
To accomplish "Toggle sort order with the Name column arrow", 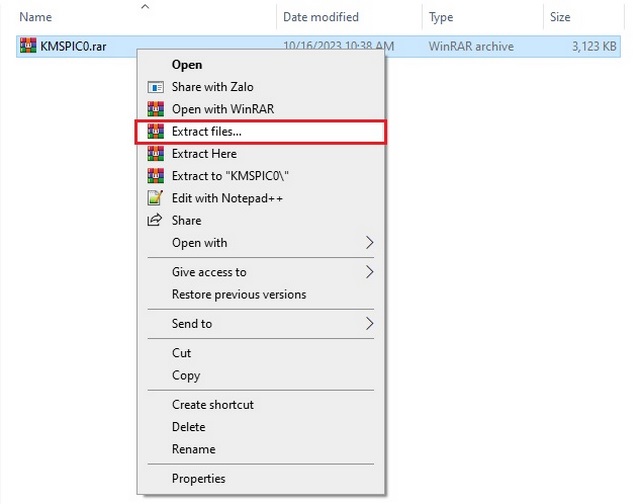I will [x=145, y=7].
